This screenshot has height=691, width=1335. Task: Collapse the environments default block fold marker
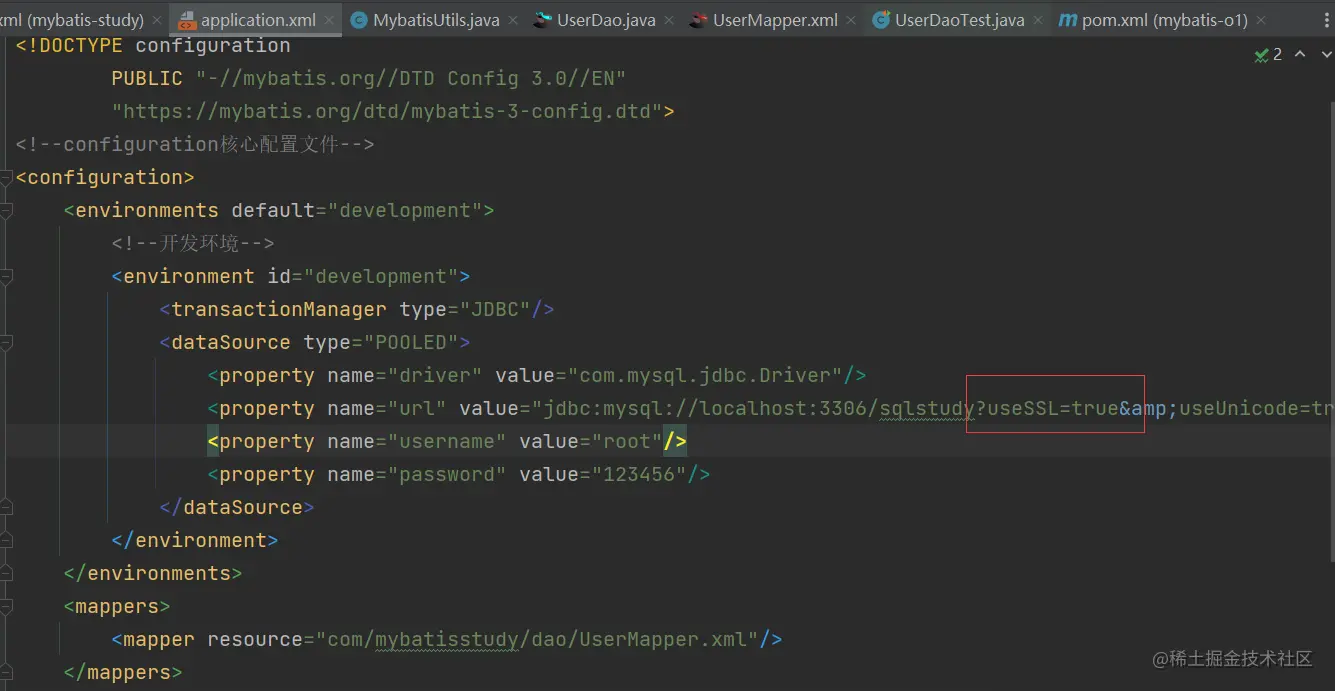[x=6, y=210]
